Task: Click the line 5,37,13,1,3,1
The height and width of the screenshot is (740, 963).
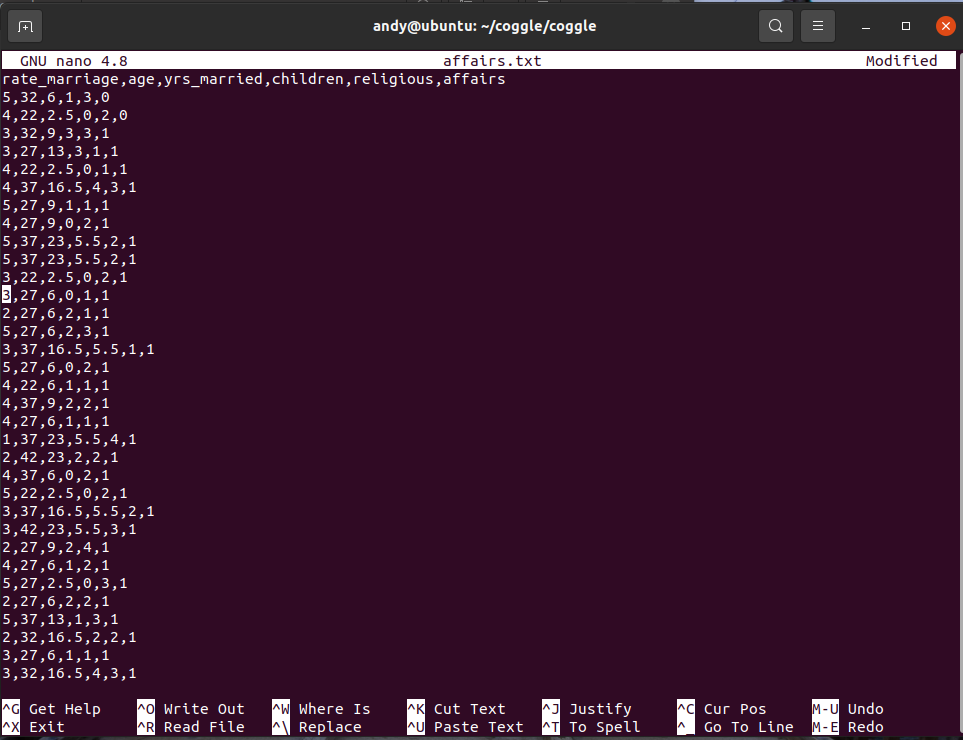Action: pos(60,620)
